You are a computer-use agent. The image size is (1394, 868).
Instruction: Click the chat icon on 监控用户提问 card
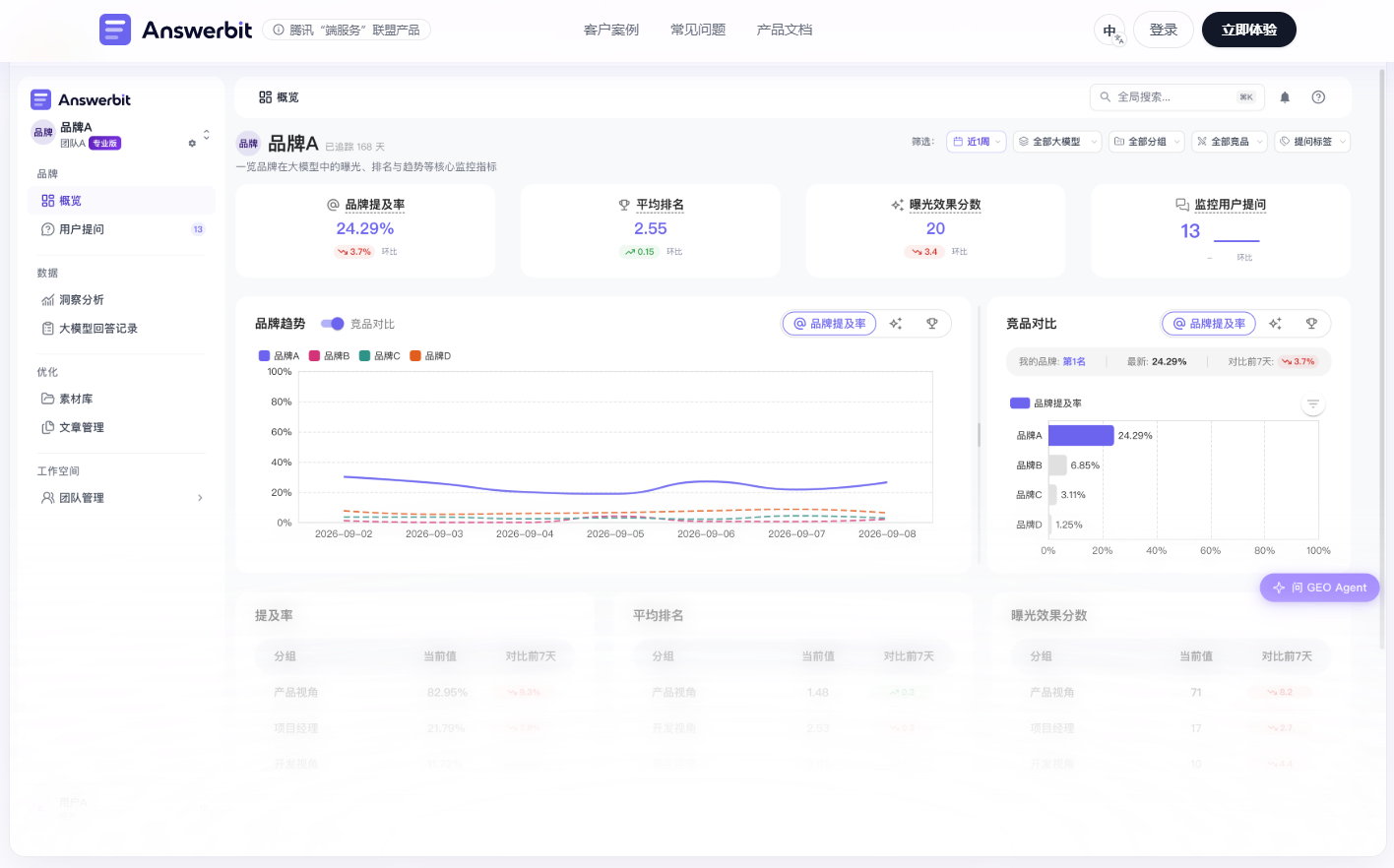pos(1182,205)
